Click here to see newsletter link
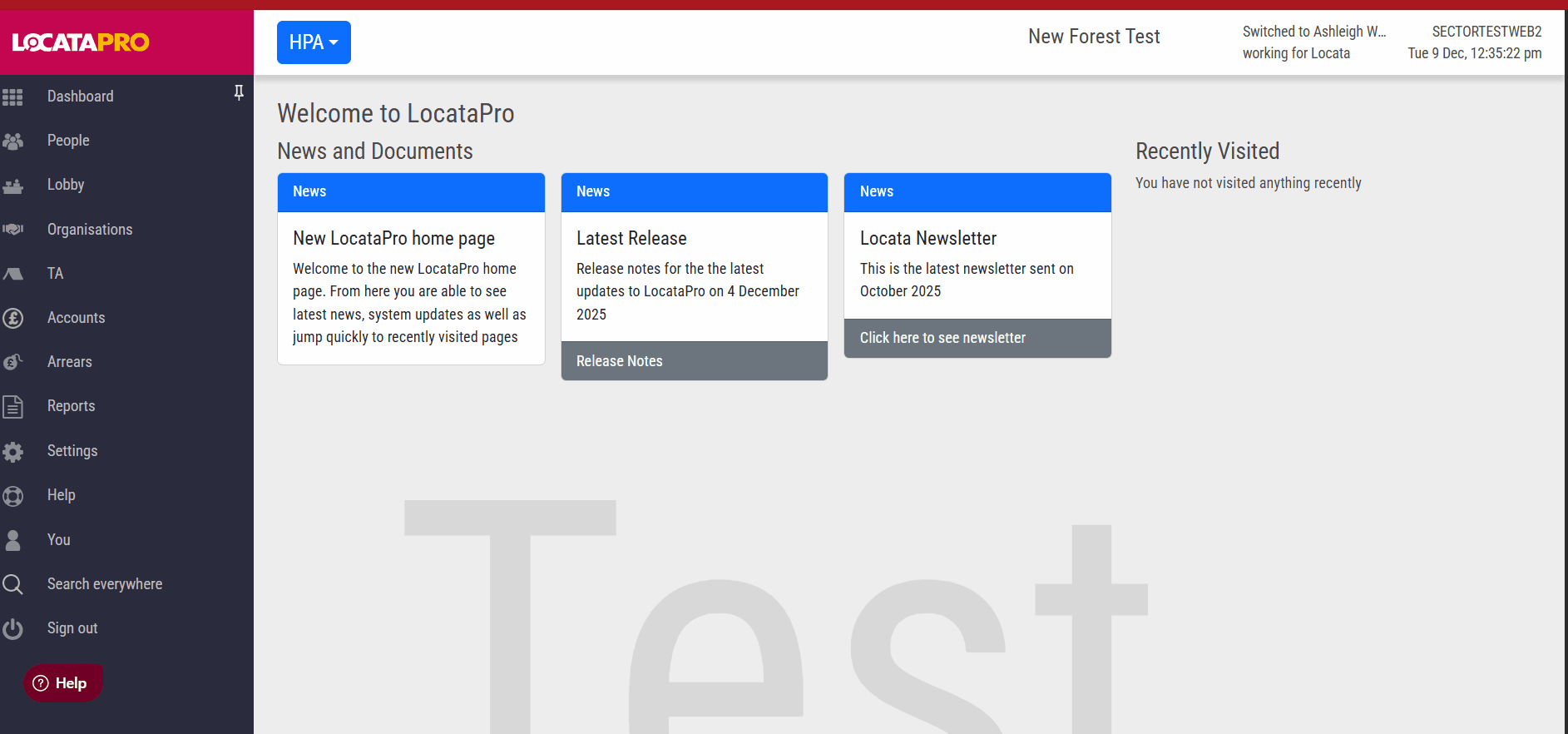The width and height of the screenshot is (1568, 734). pos(942,338)
